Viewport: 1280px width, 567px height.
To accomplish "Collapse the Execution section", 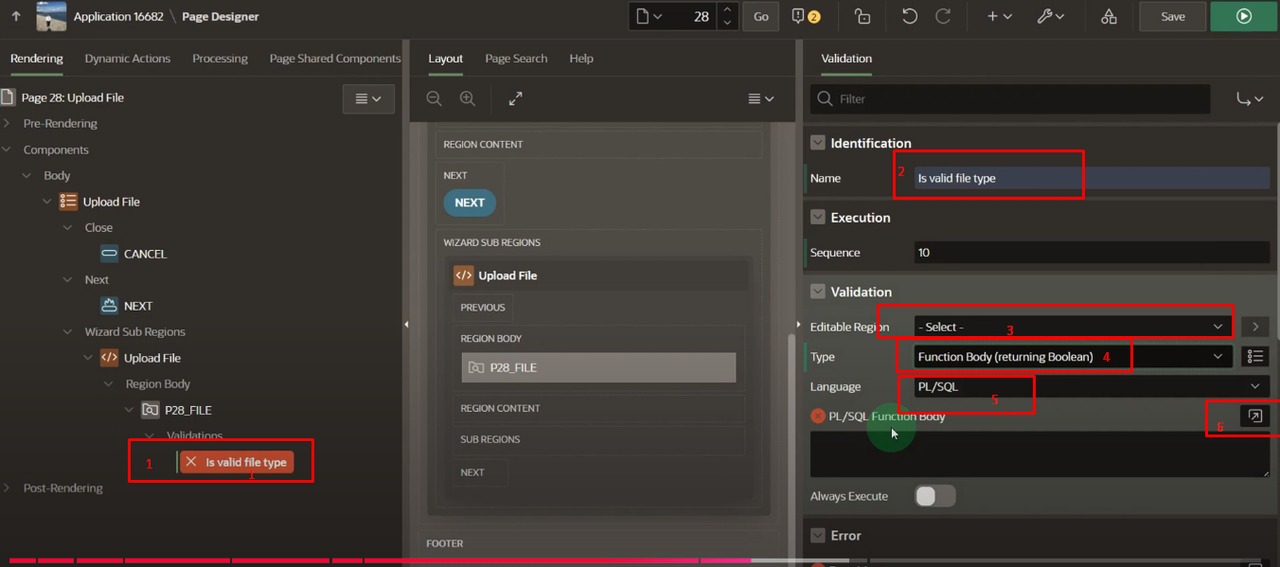I will pyautogui.click(x=818, y=217).
